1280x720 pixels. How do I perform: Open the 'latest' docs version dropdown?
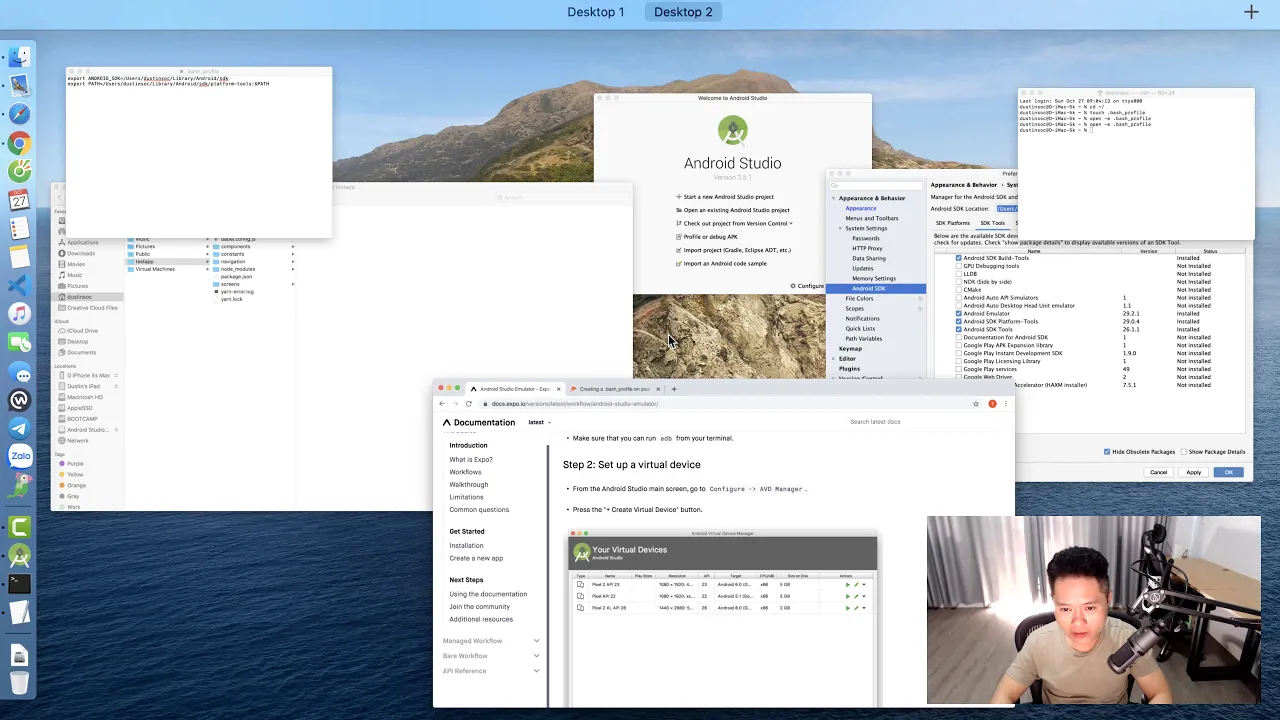pyautogui.click(x=539, y=422)
